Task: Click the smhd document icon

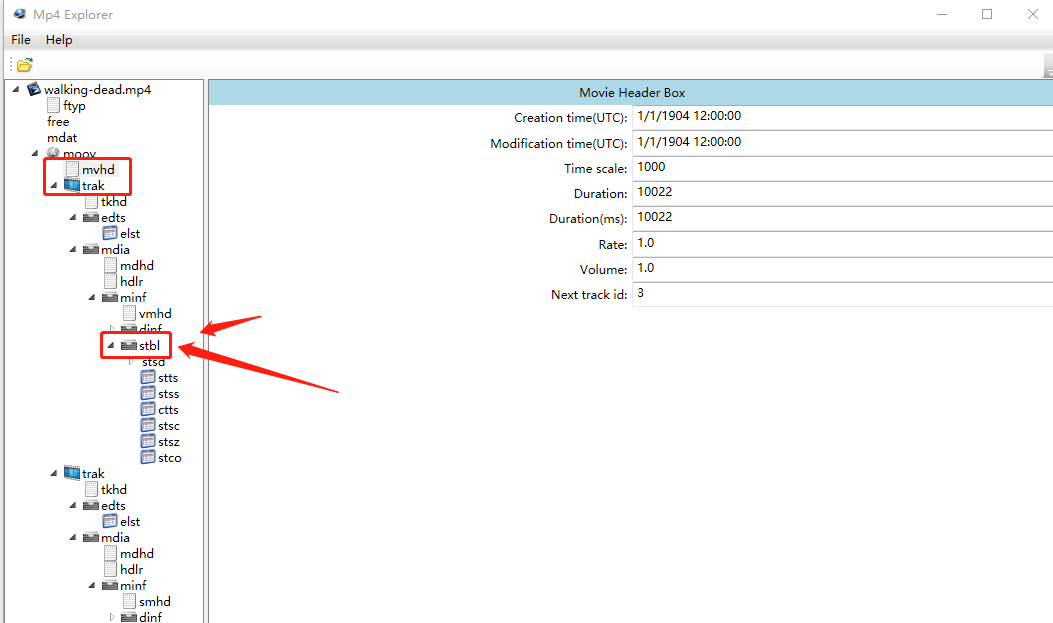Action: [x=130, y=602]
